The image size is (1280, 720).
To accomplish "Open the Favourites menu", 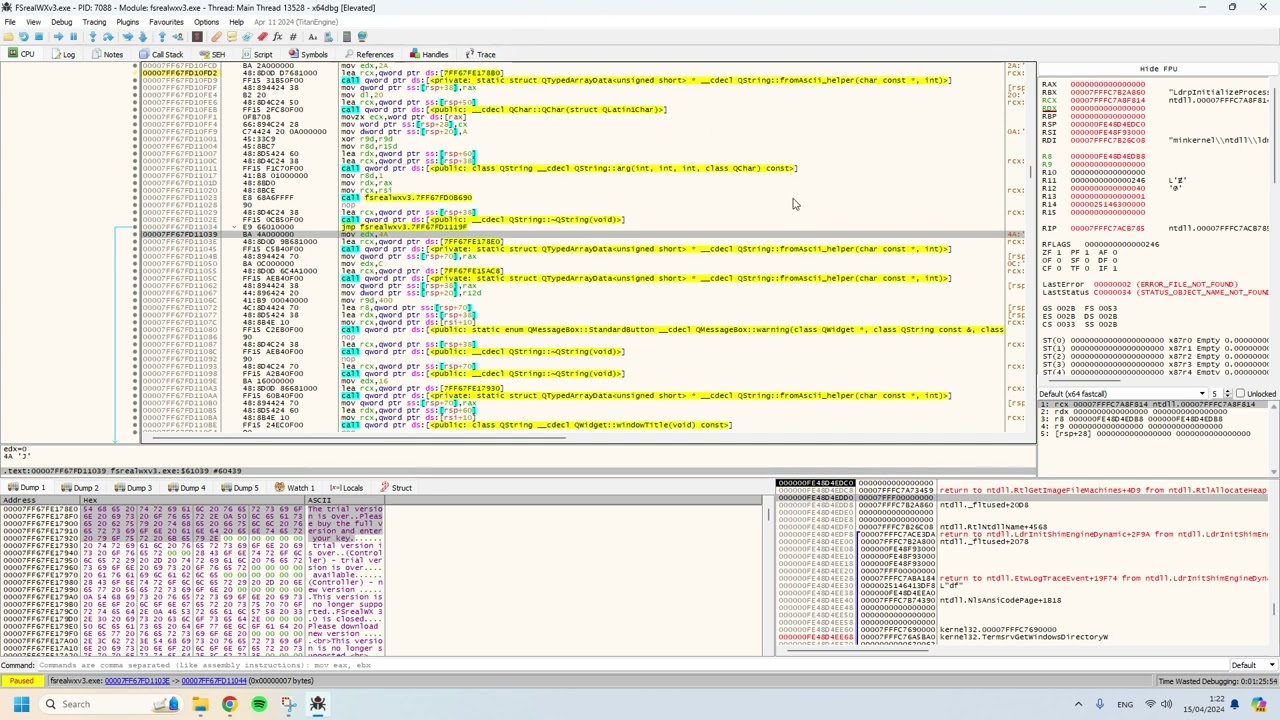I will pyautogui.click(x=166, y=22).
